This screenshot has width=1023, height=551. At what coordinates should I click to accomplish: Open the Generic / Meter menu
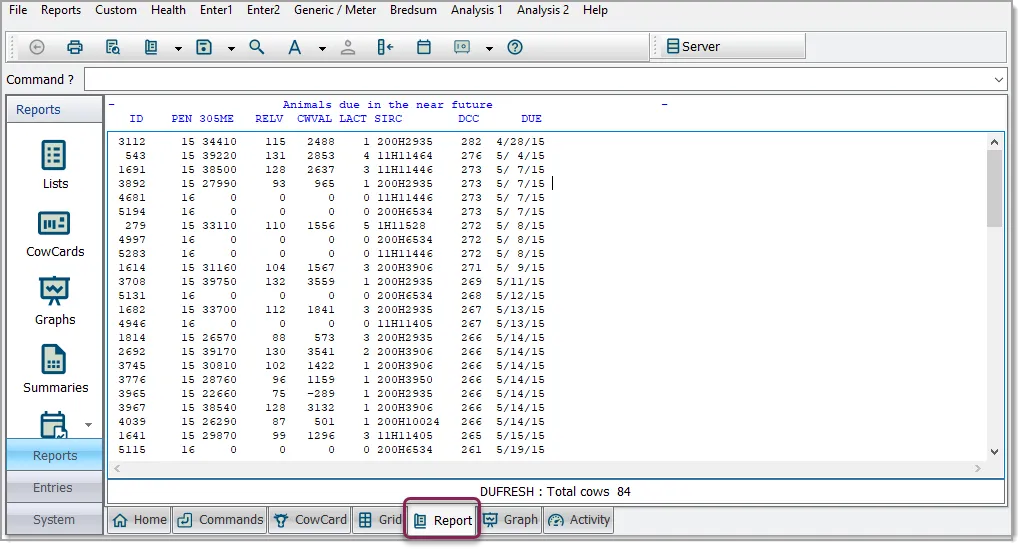(x=335, y=10)
